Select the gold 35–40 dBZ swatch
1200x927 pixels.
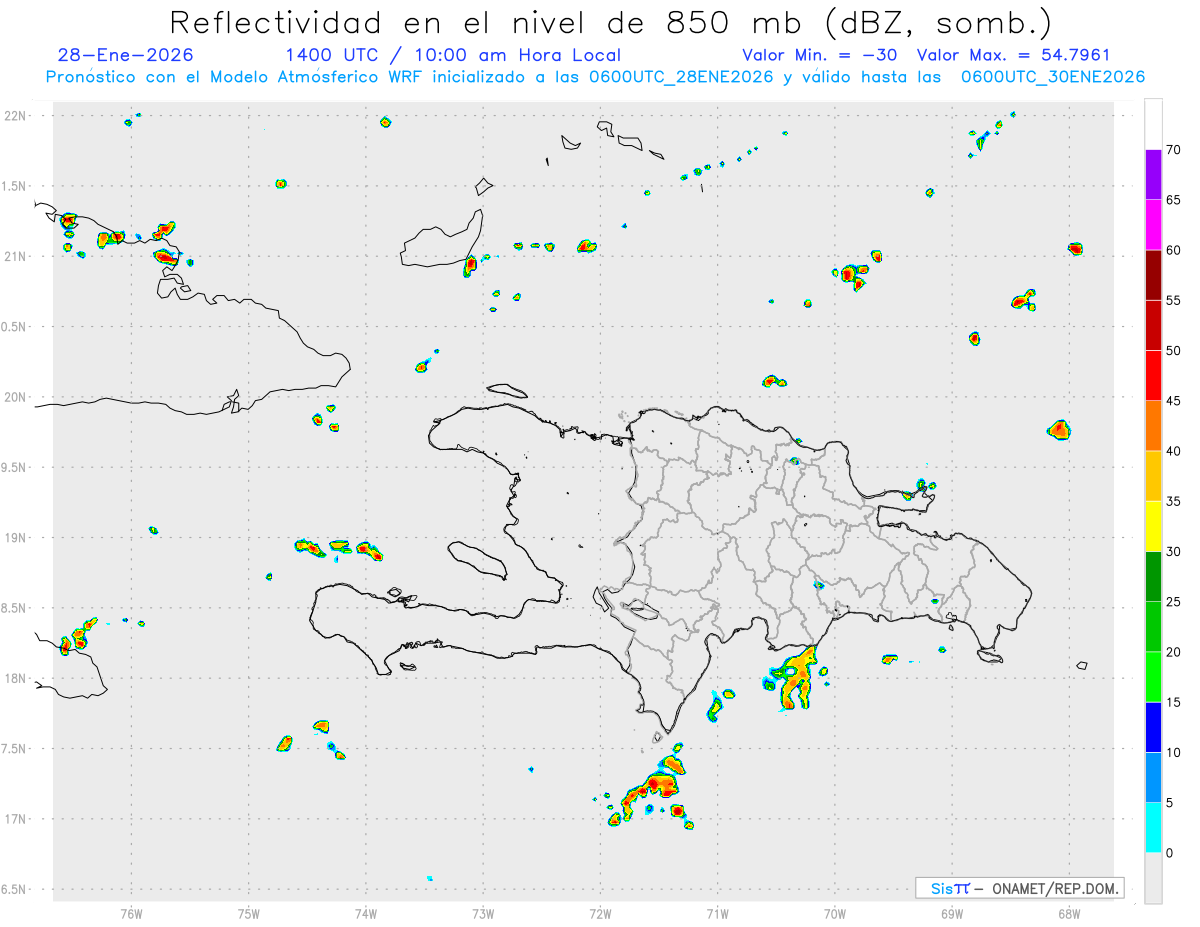tap(1153, 476)
